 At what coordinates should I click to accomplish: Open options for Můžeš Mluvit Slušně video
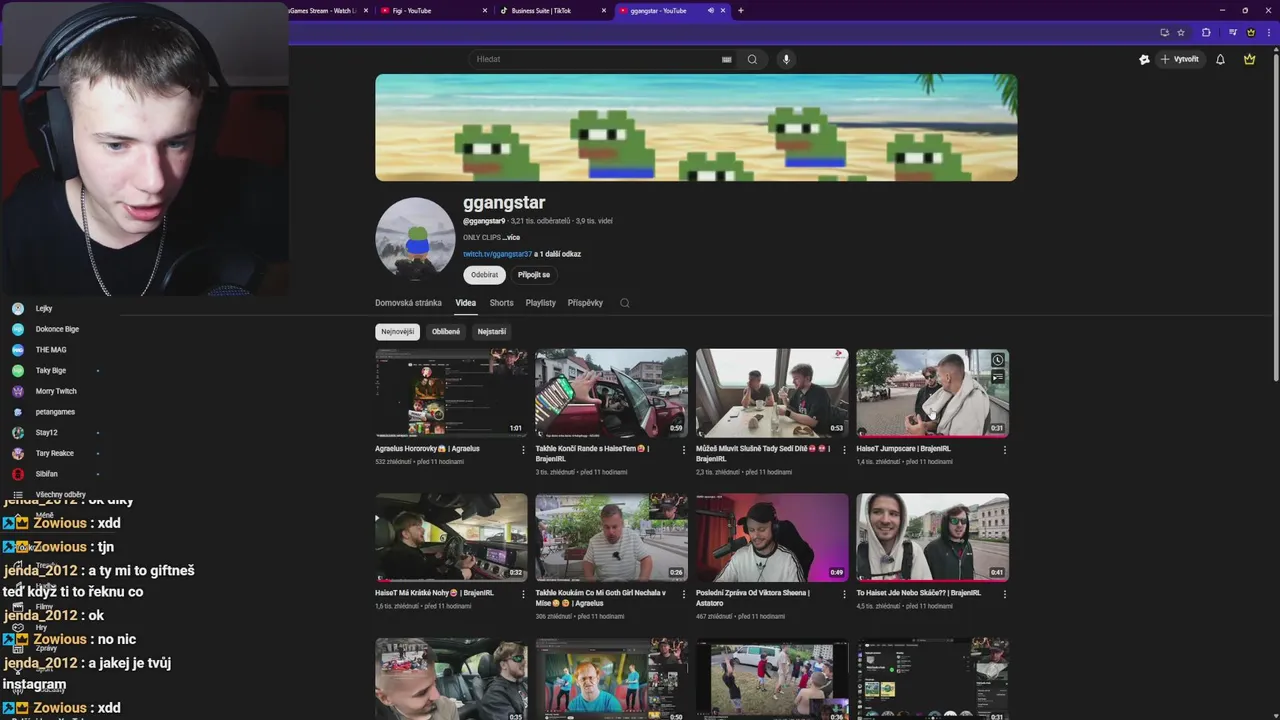point(844,450)
